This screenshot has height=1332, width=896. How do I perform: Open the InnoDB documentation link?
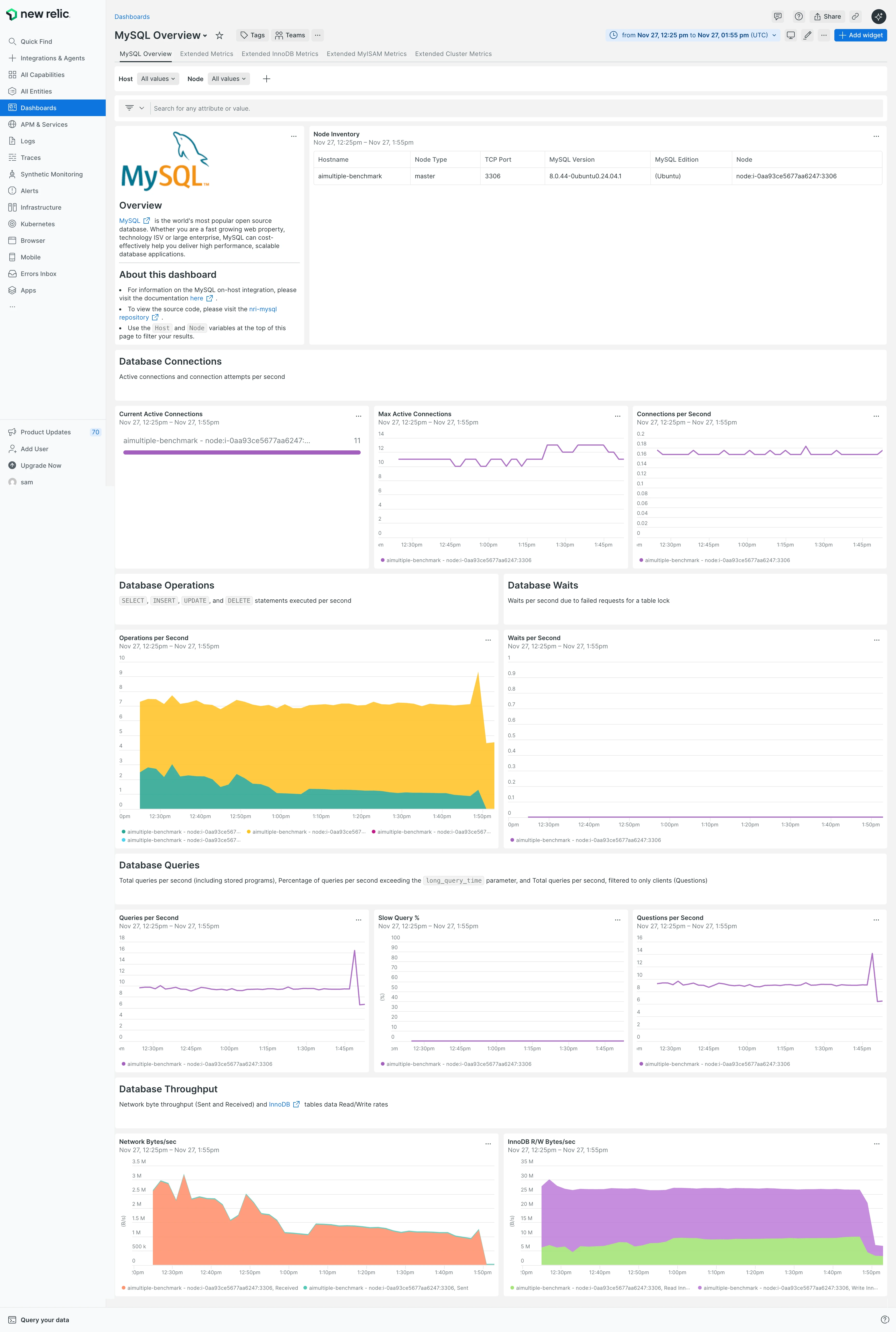(x=284, y=1104)
